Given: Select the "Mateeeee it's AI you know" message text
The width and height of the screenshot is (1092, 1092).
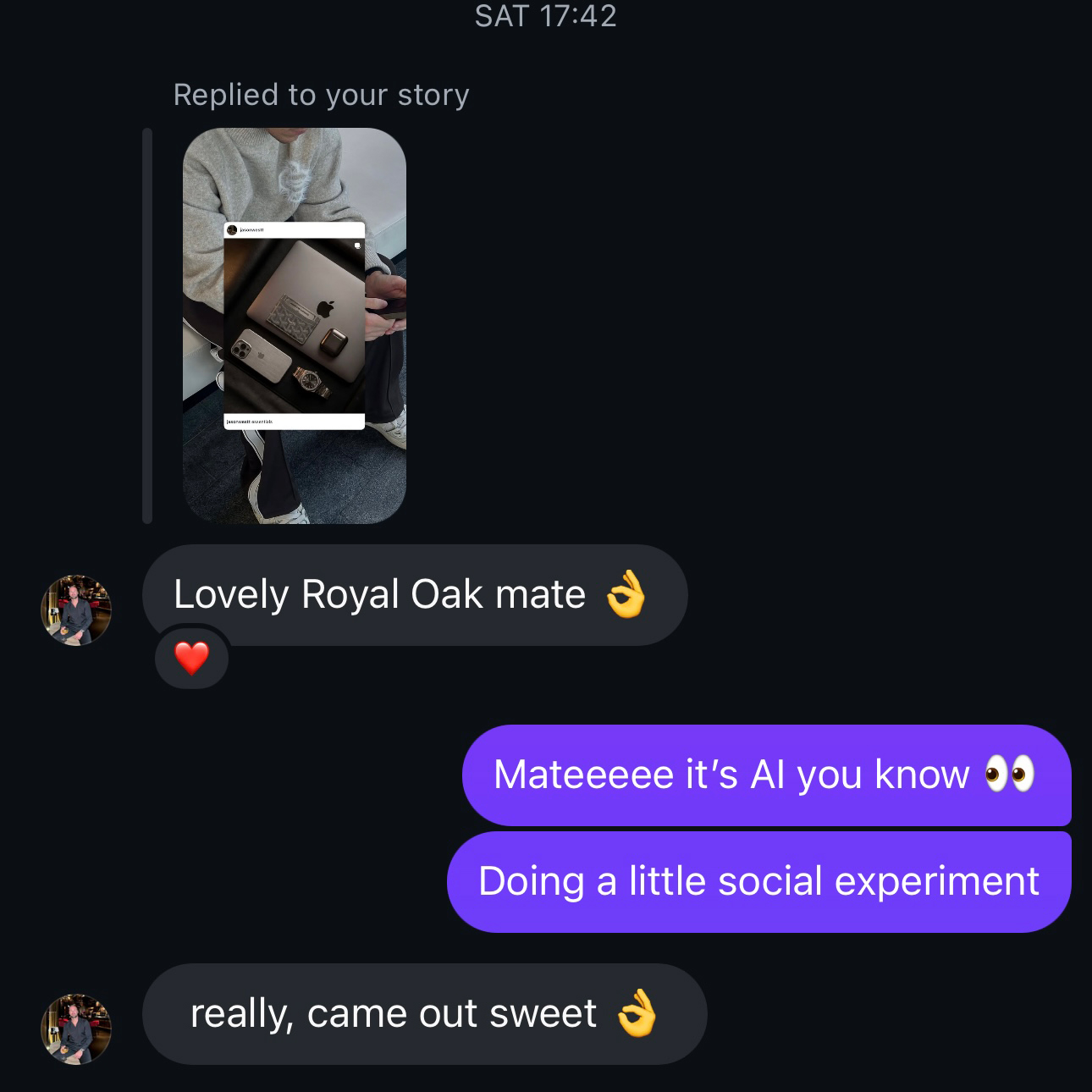Looking at the screenshot, I should pyautogui.click(x=731, y=775).
